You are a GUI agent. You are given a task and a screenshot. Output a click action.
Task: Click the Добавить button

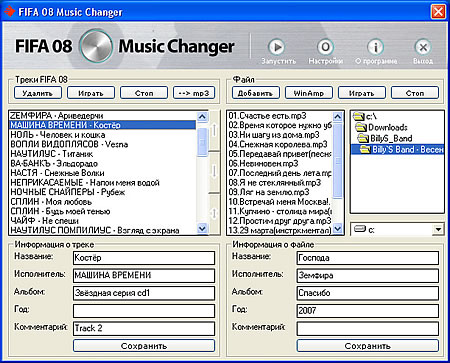coord(256,93)
